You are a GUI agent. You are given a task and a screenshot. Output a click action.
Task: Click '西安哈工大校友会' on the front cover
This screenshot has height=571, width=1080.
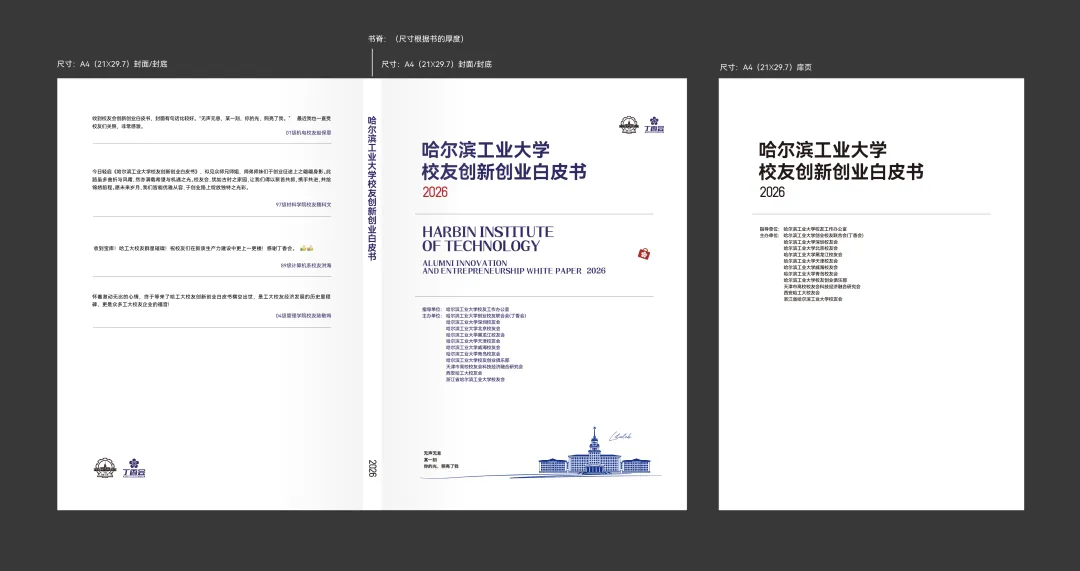tap(464, 373)
